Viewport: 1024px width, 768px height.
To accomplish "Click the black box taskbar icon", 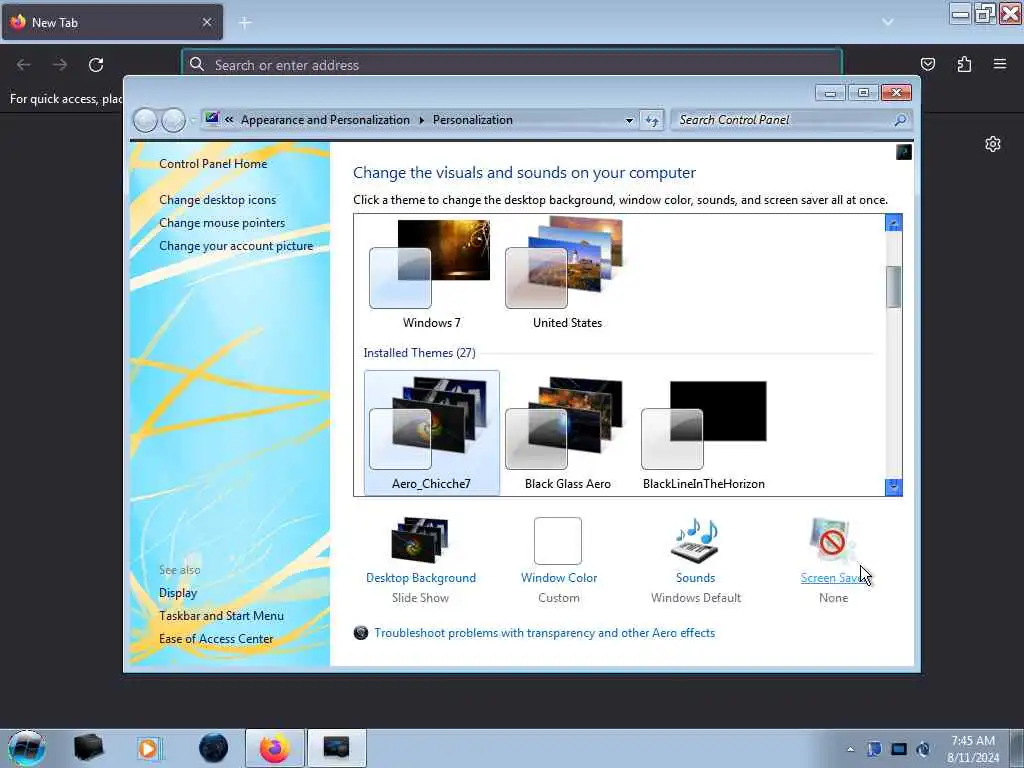I will [88, 748].
